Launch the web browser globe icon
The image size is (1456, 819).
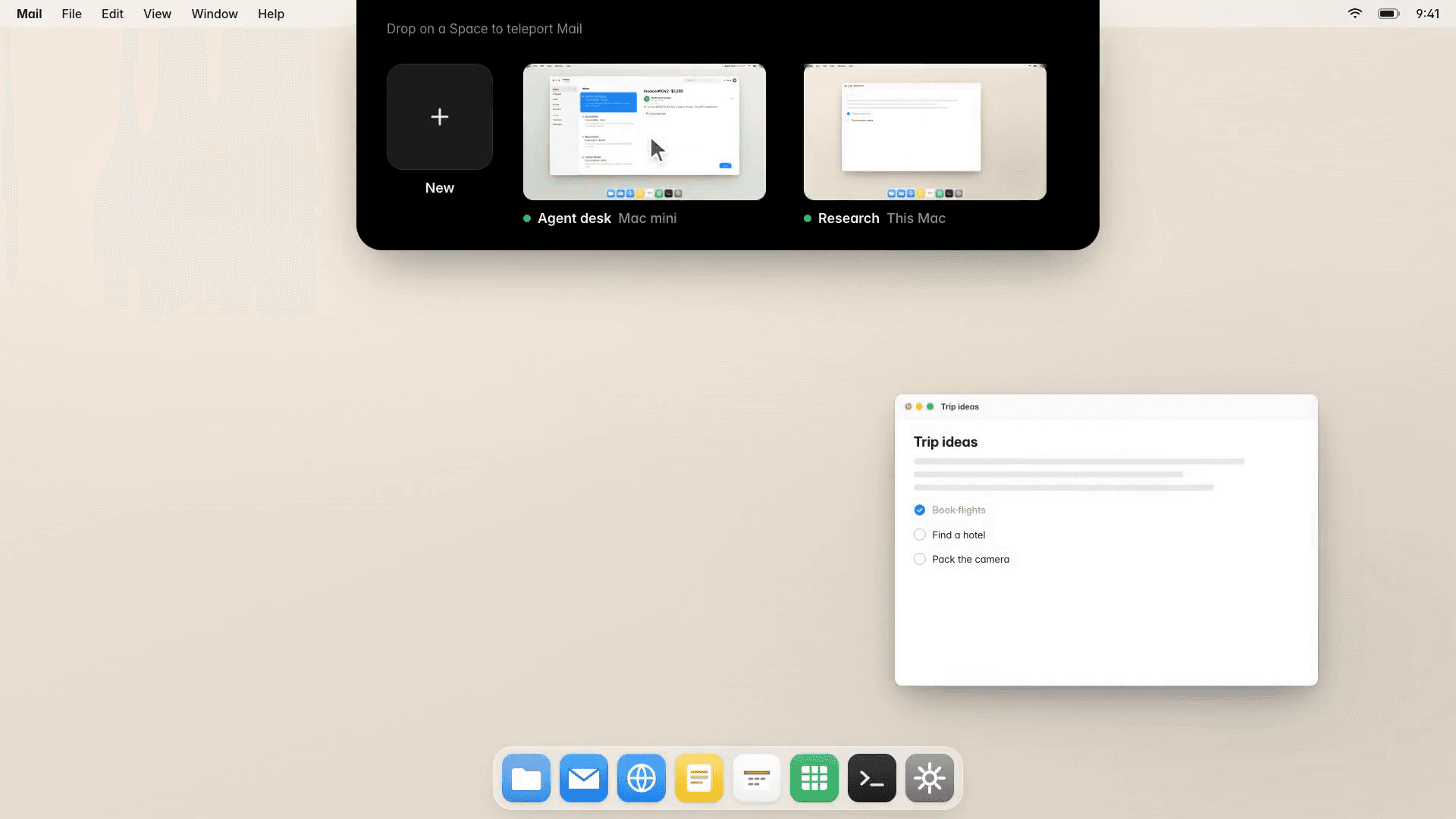point(642,778)
